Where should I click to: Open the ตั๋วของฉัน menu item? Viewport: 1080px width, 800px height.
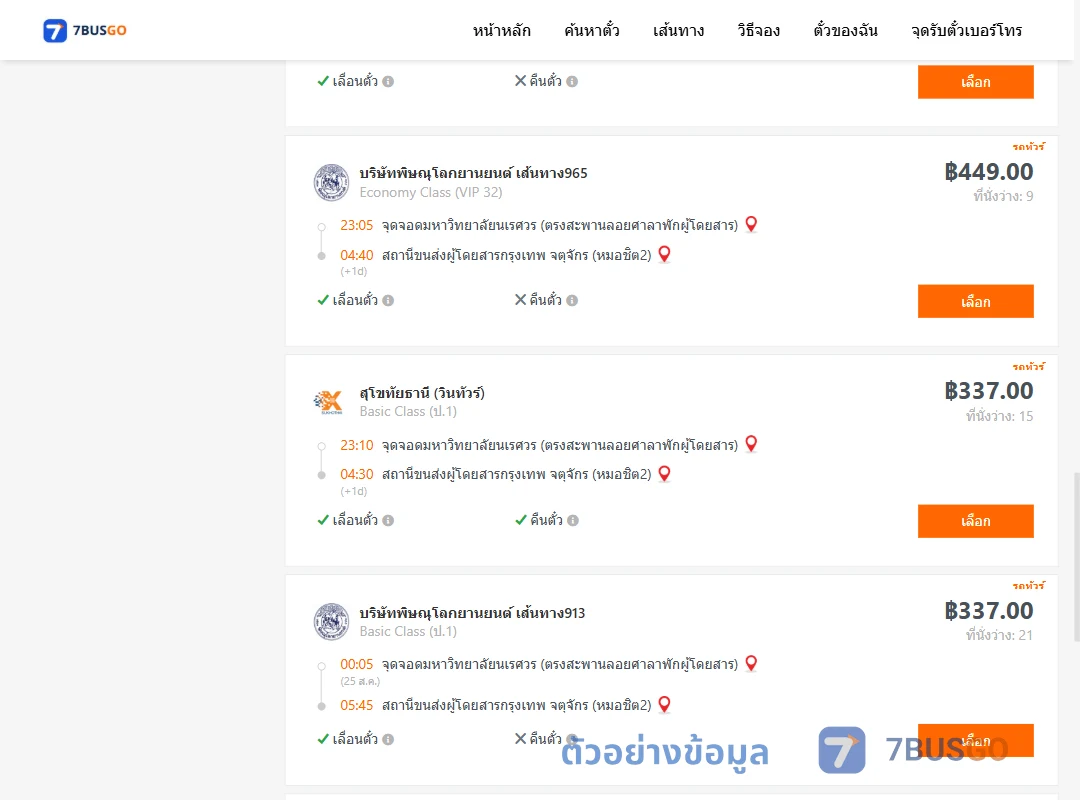[845, 30]
